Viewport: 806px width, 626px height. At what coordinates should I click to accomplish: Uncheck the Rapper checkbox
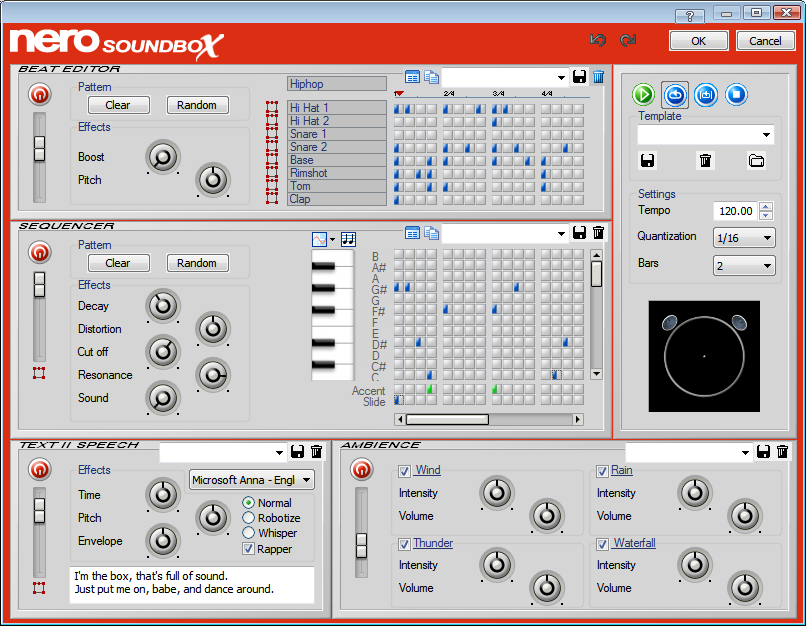(249, 549)
